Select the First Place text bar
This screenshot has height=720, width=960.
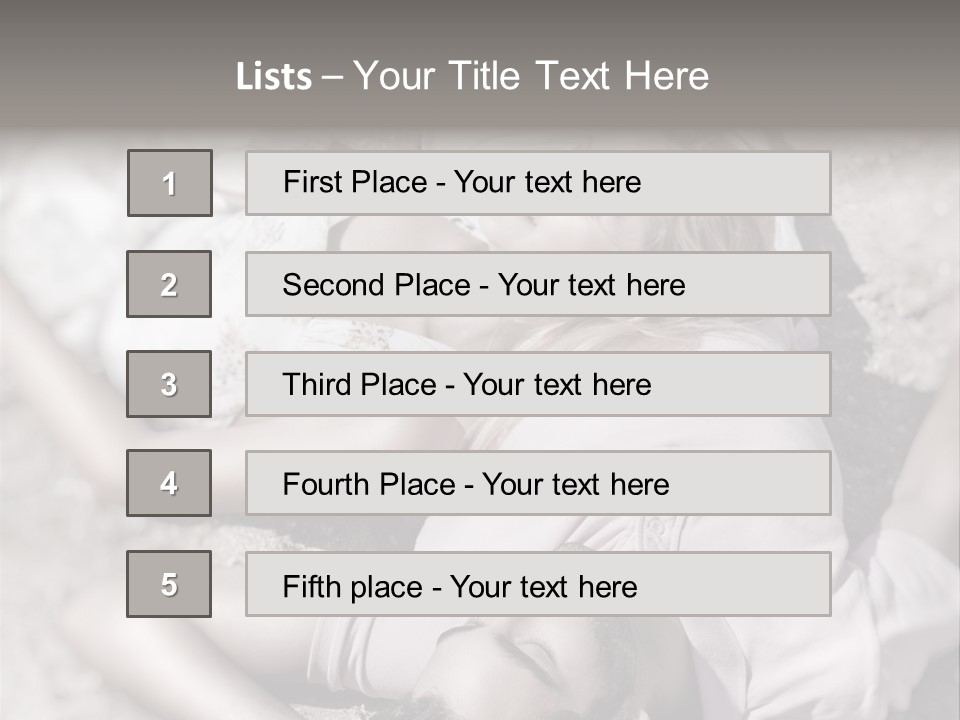pos(538,183)
